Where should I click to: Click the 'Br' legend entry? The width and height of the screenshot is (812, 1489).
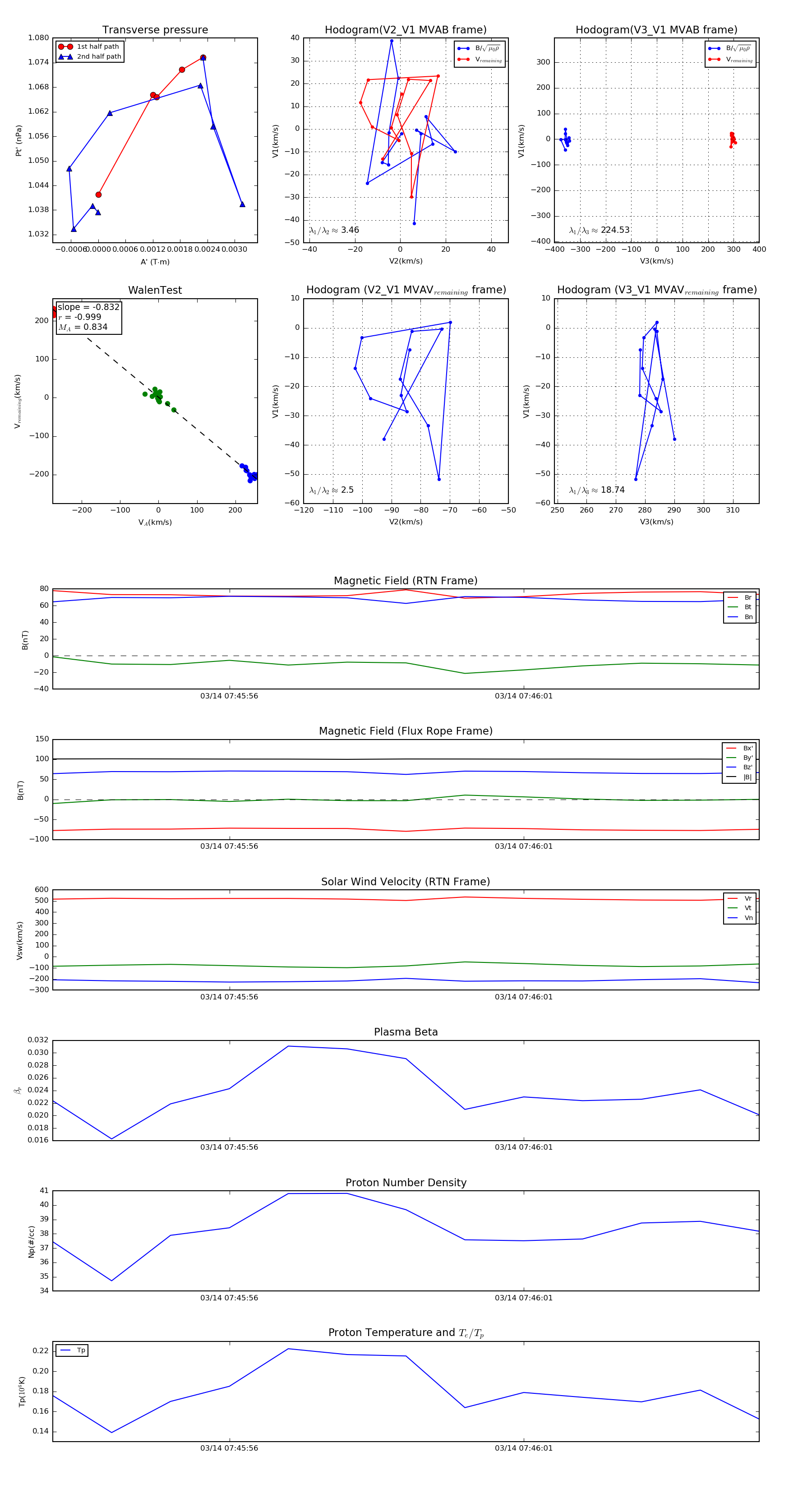click(740, 598)
